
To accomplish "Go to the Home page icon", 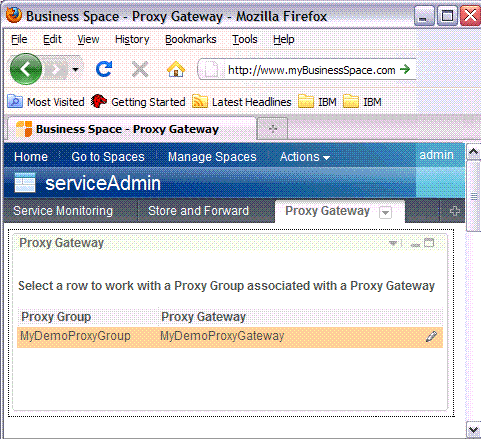I will (x=176, y=69).
